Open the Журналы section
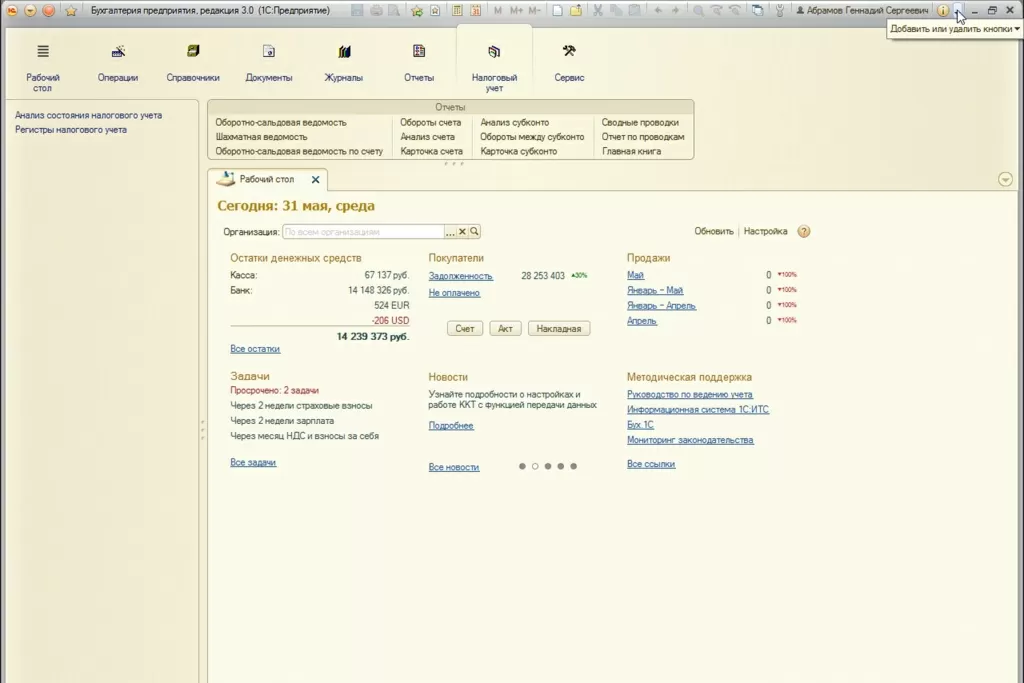Viewport: 1024px width, 683px height. pyautogui.click(x=344, y=63)
